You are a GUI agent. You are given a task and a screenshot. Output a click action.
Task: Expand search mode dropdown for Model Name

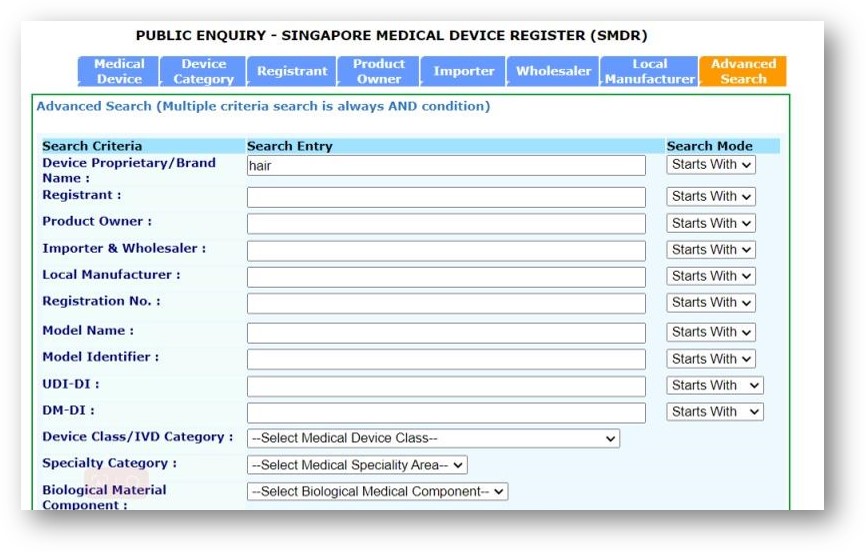tap(711, 332)
